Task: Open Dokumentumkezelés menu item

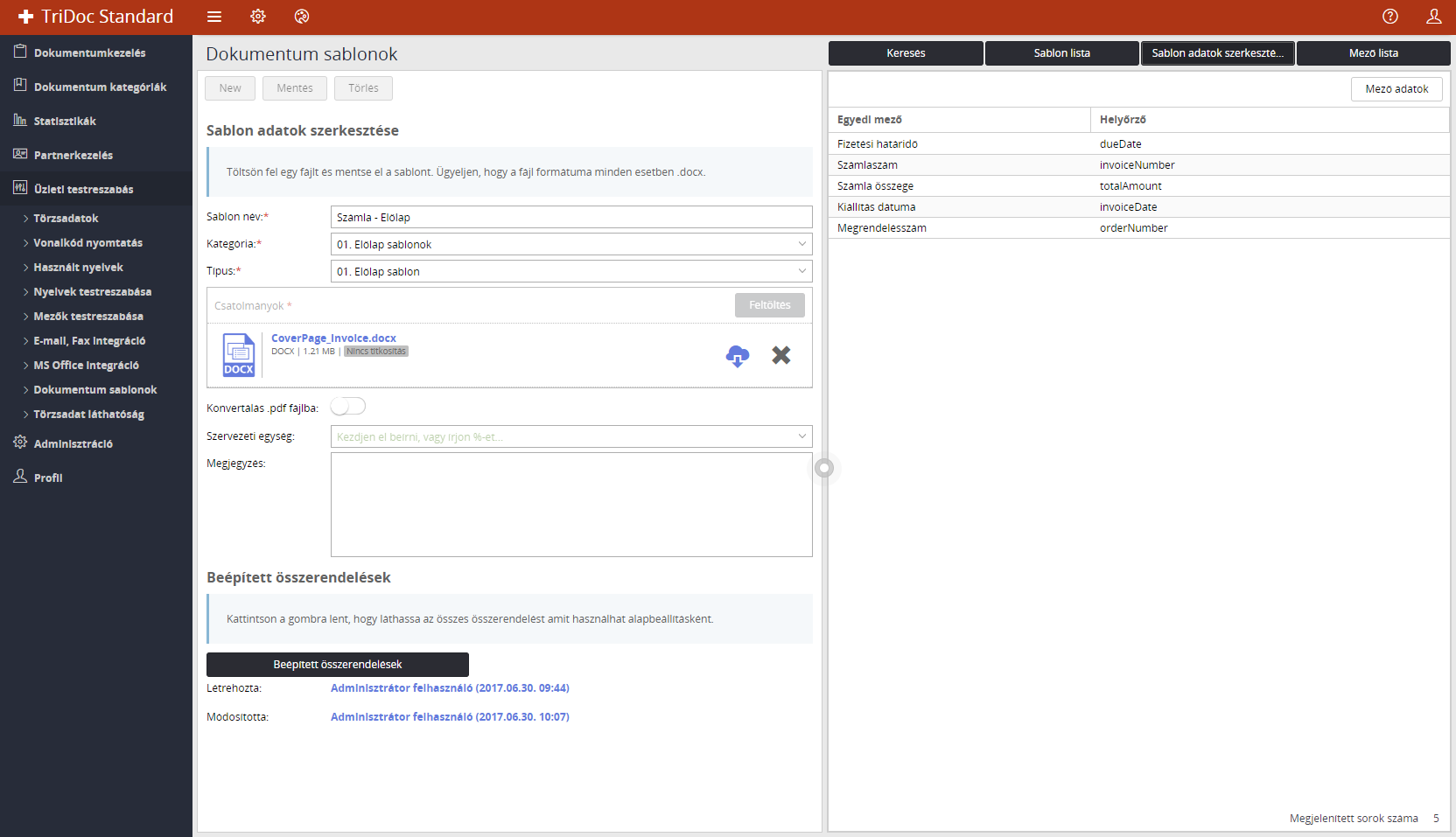Action: click(89, 52)
